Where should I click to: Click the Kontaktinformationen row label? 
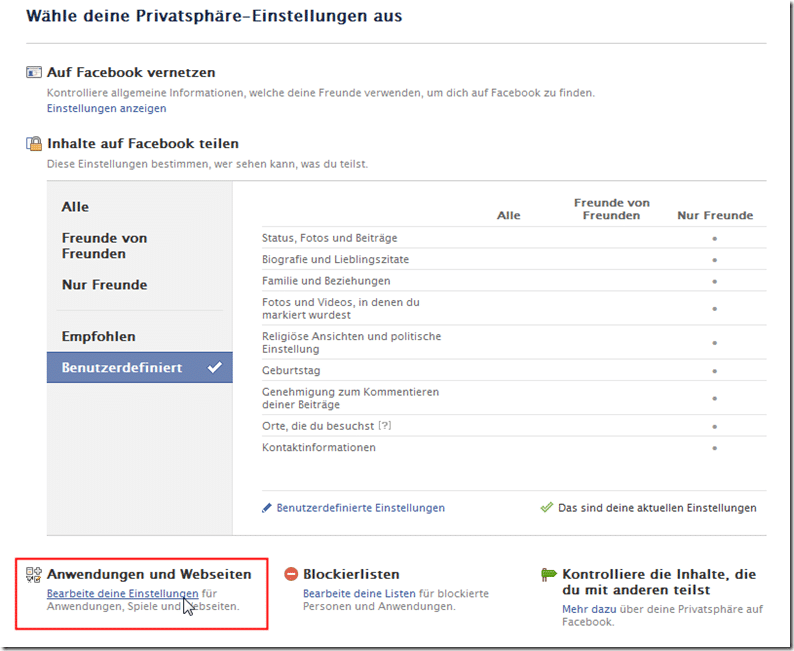[319, 447]
